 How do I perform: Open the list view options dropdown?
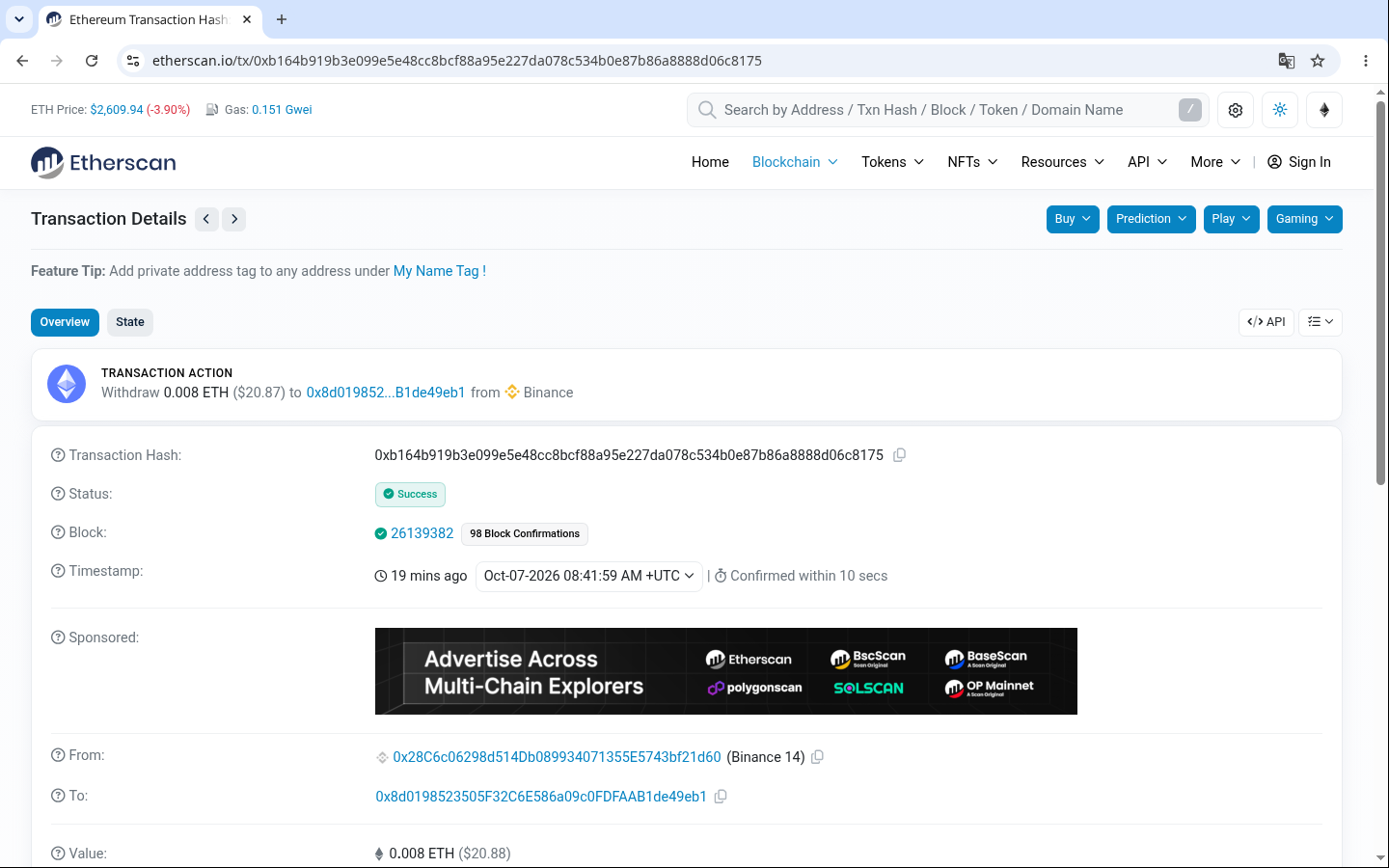[1321, 322]
